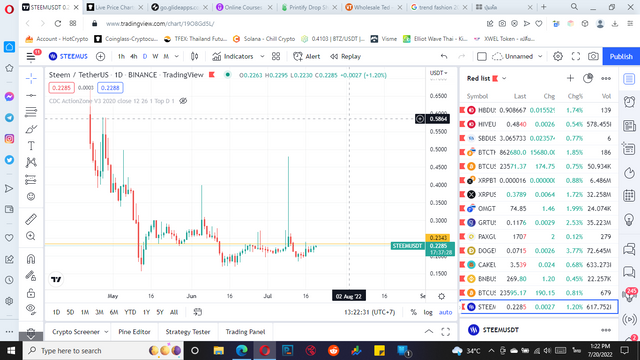Click the 0.2288 buy price box
Viewport: 640px width, 360px height.
(110, 88)
